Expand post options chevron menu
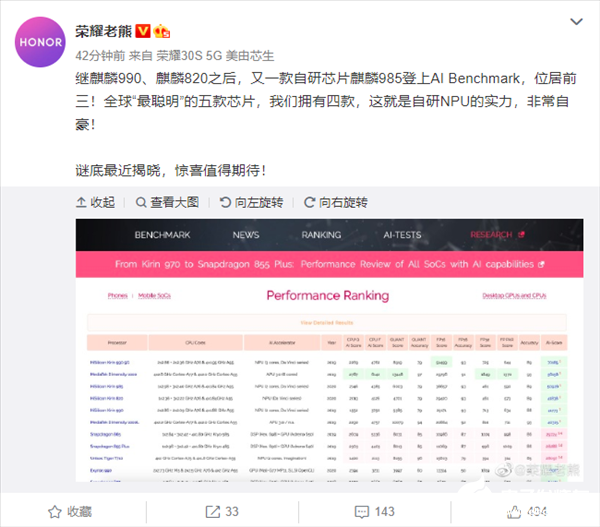600x527 pixels. tap(576, 21)
